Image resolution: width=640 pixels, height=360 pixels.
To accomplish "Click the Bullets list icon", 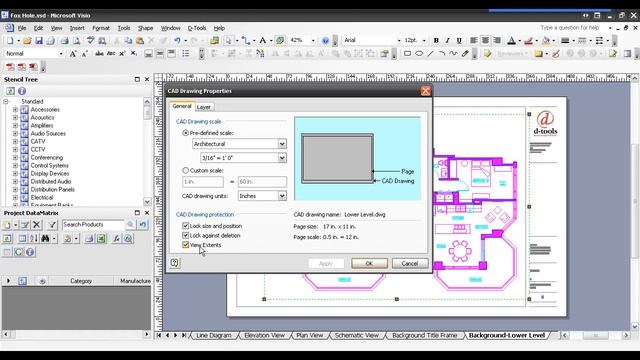I will point(186,53).
